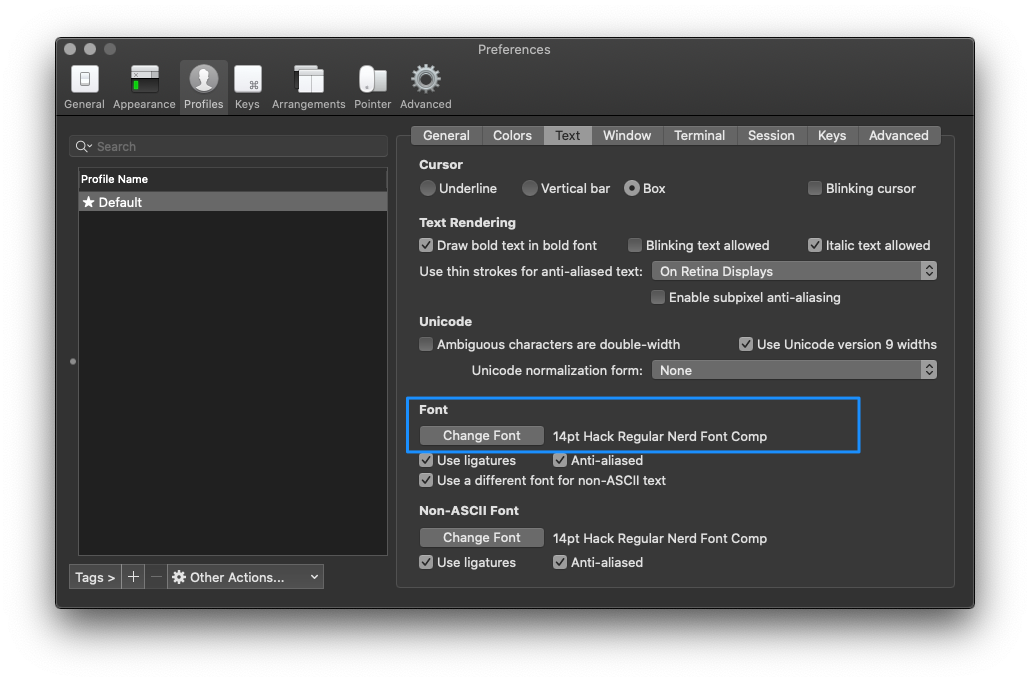Screen dimensions: 1030x682
Task: Toggle Use ligatures under Font section
Action: (x=426, y=461)
